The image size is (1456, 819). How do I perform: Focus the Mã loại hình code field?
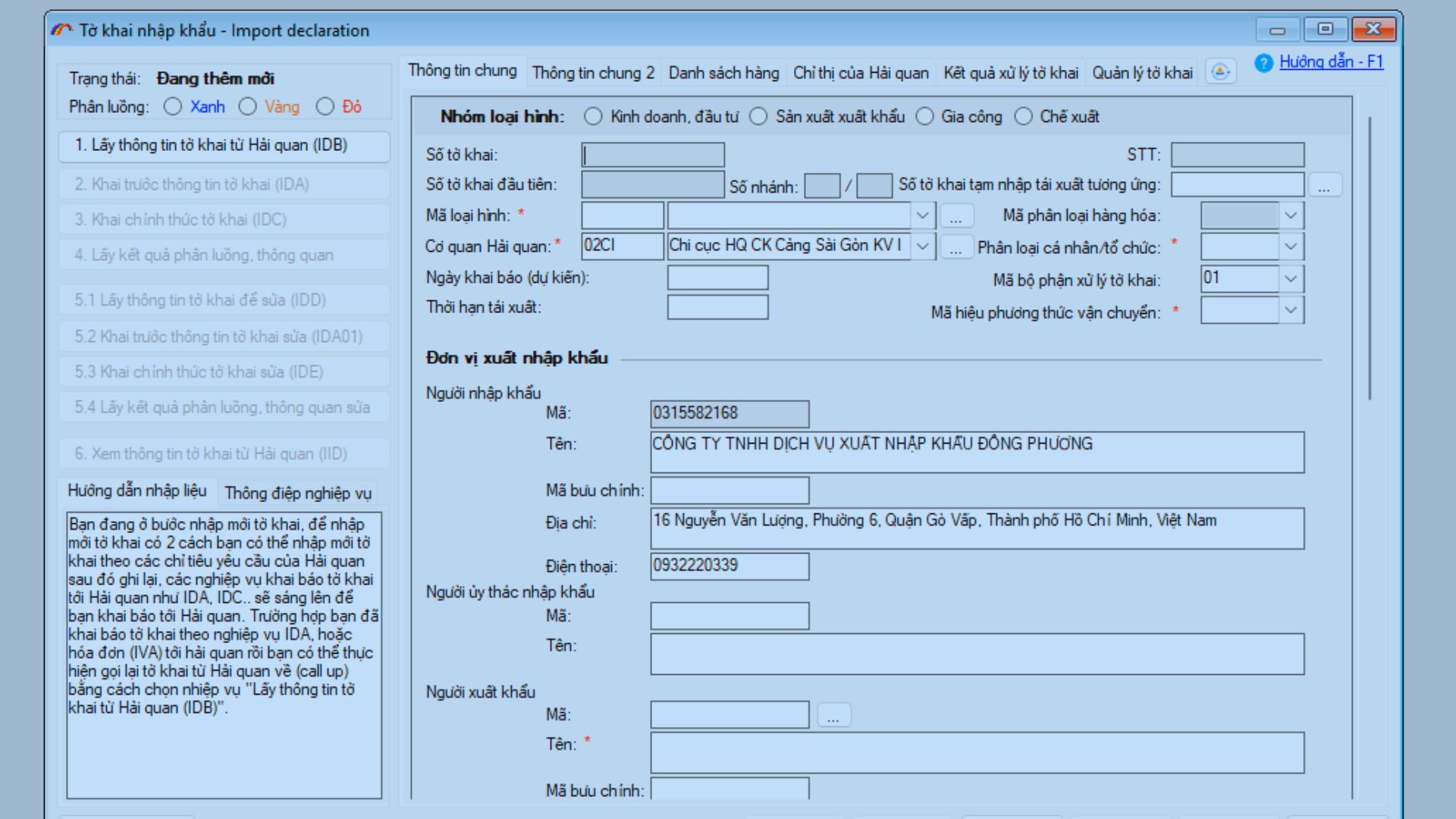pyautogui.click(x=623, y=215)
